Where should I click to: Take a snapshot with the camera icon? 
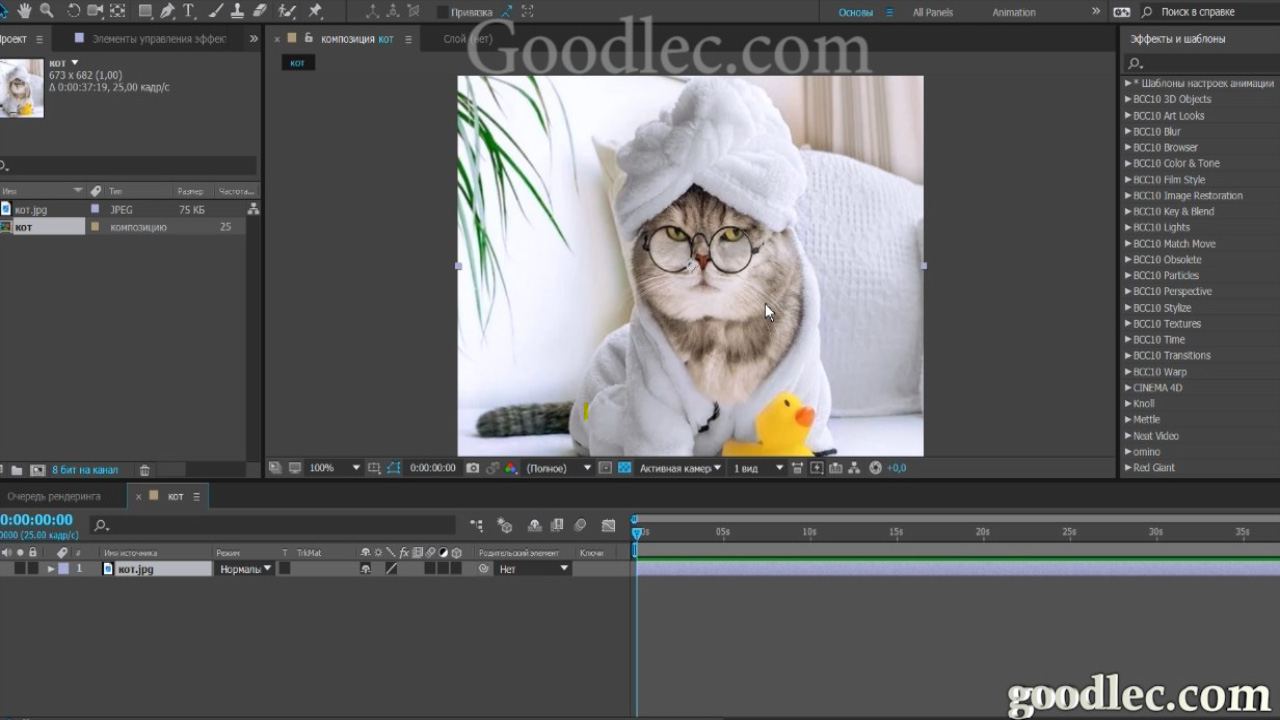coord(473,468)
